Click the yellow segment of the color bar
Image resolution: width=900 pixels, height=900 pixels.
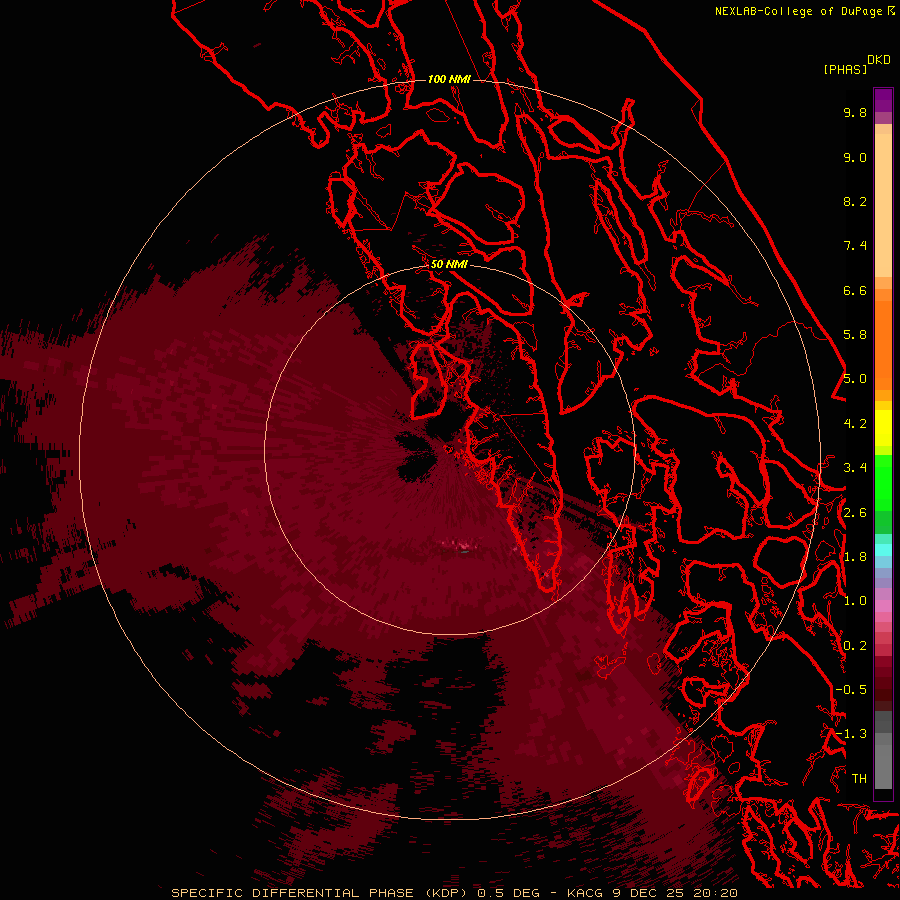(883, 428)
